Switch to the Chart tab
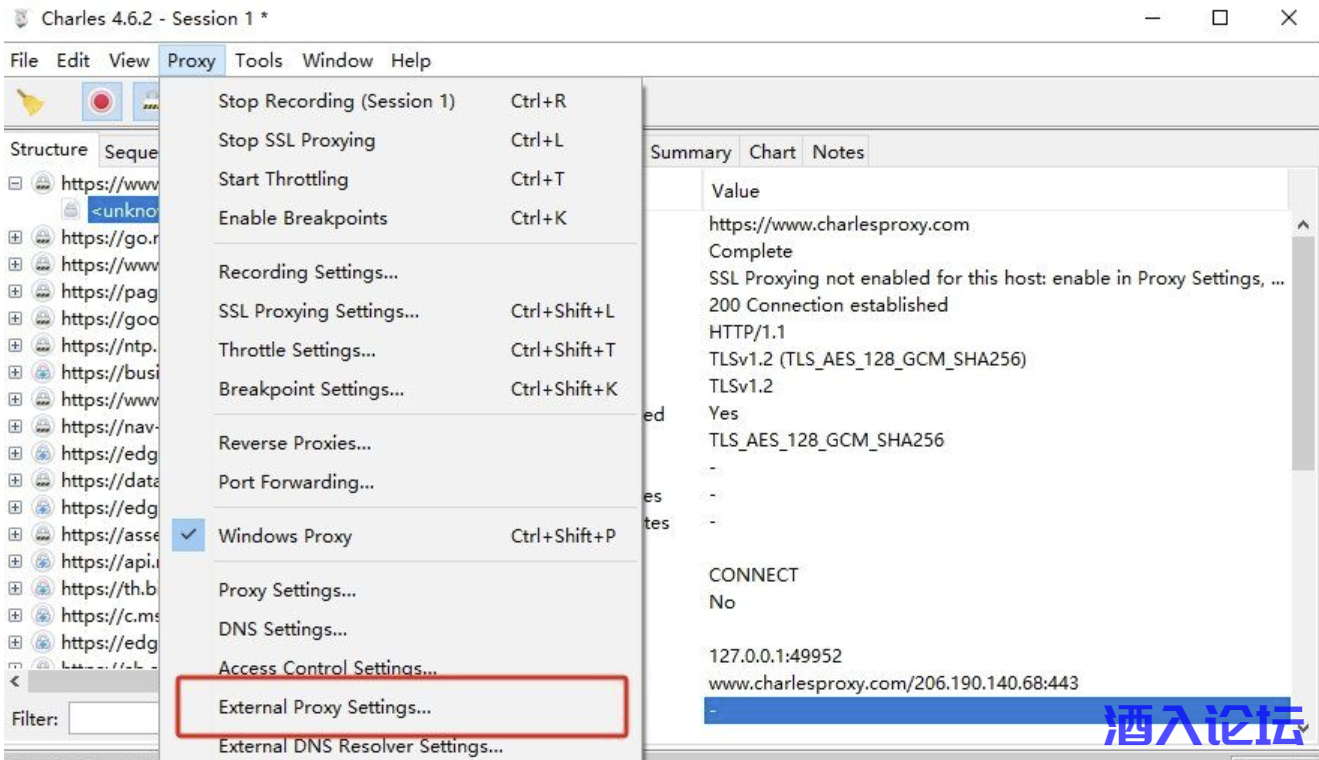Screen dimensions: 1319x760 [772, 152]
